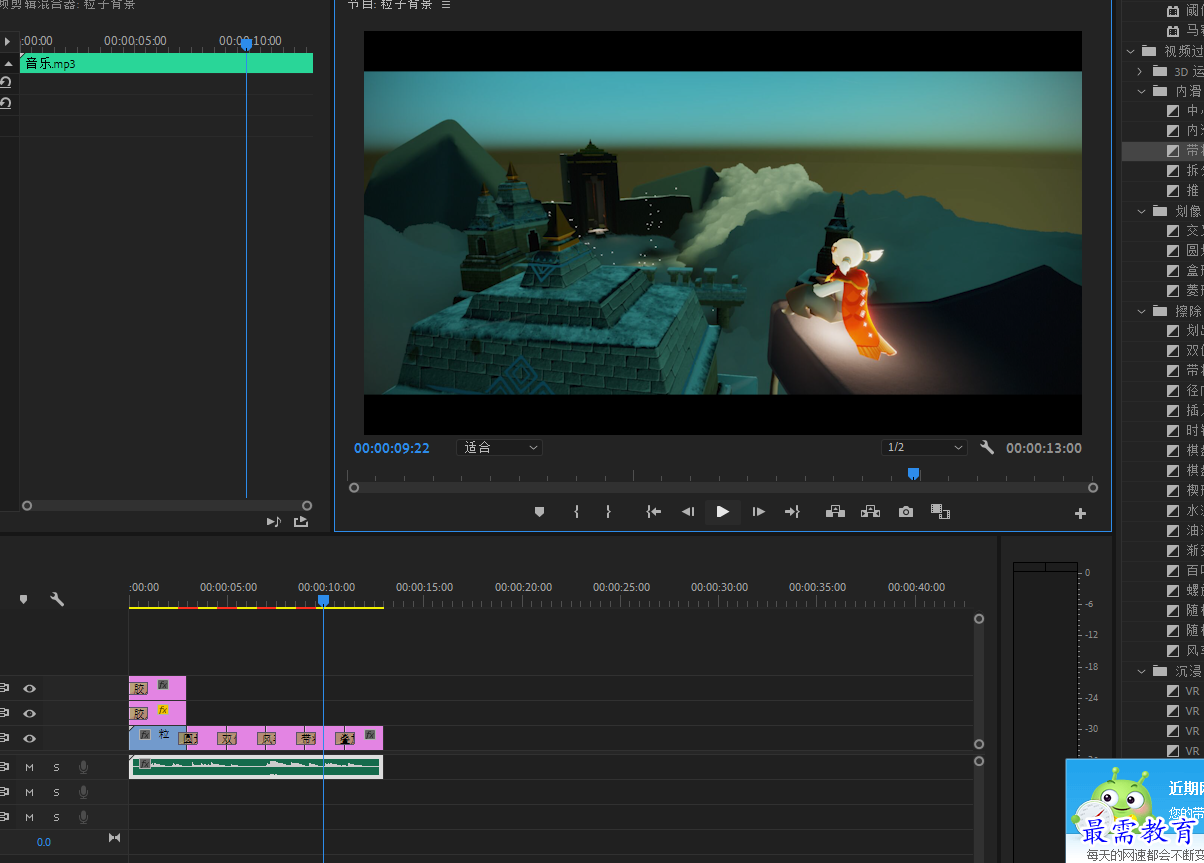Select the 音乐.mp3 clip in effect controls

pyautogui.click(x=166, y=63)
